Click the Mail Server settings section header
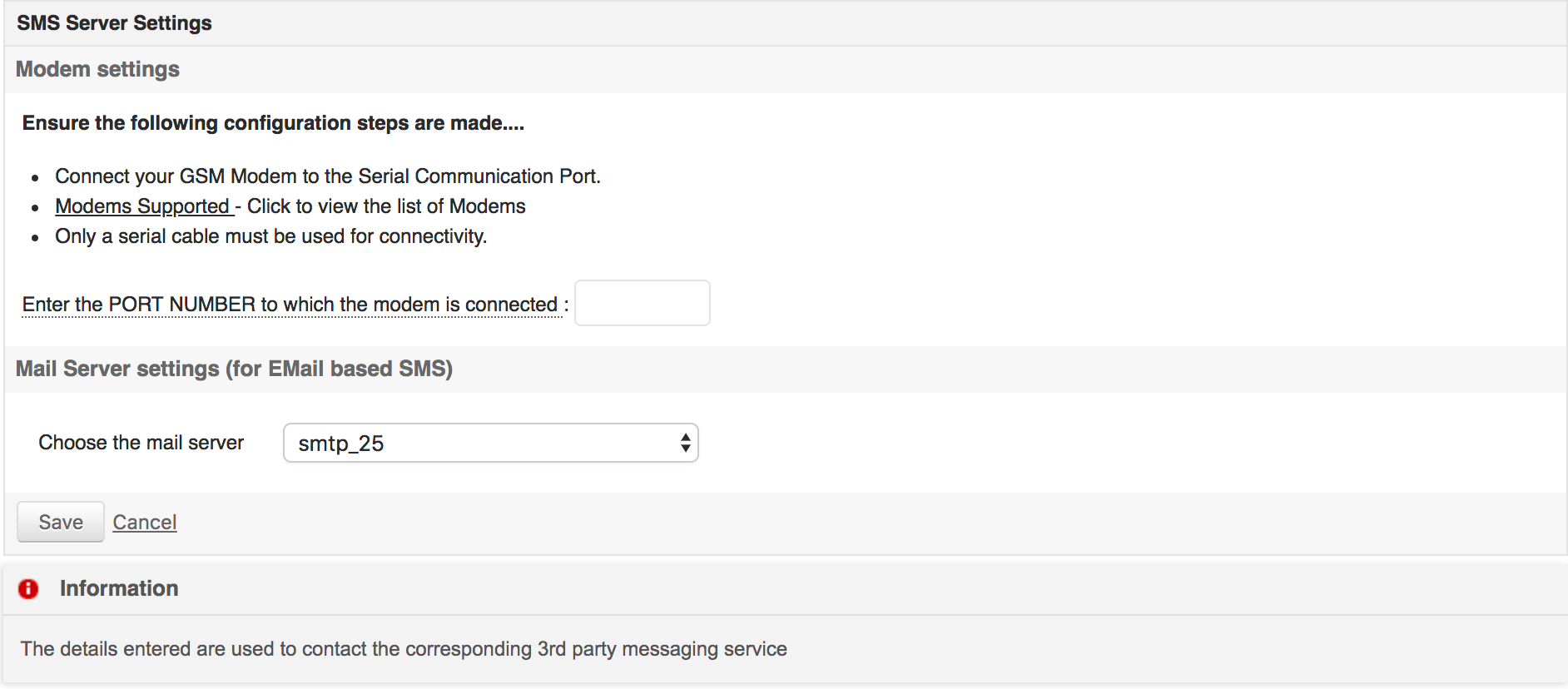Screen dimensions: 1568x689 click(234, 369)
